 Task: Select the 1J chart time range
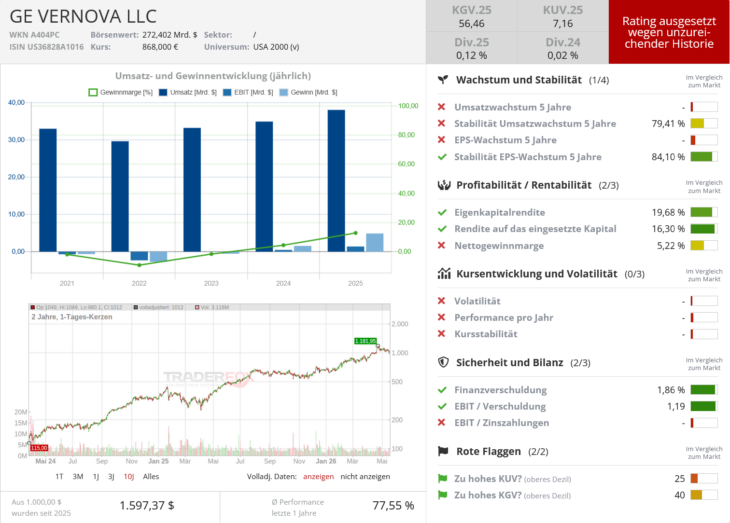[x=96, y=476]
